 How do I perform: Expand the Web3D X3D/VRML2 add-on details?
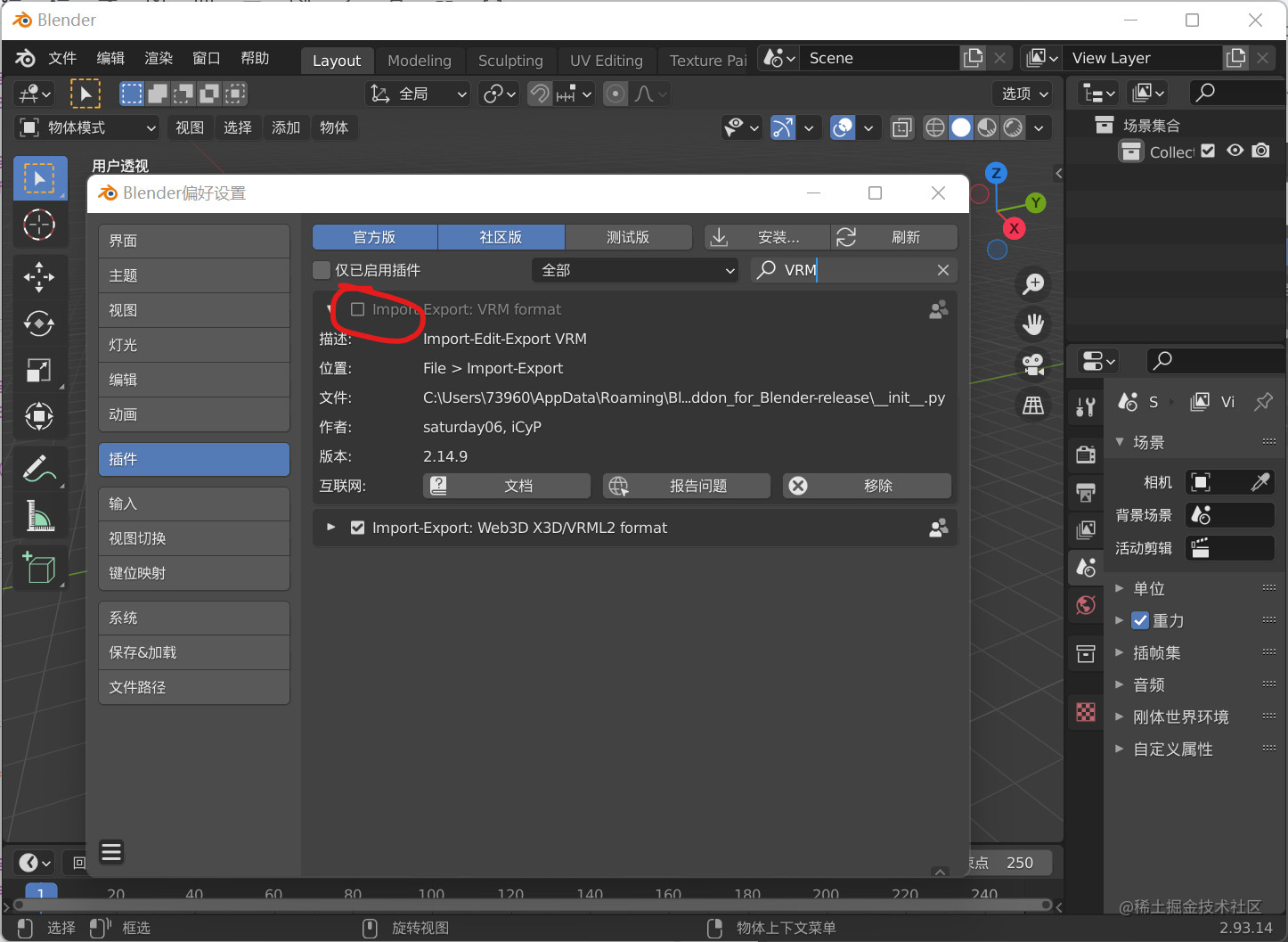tap(330, 528)
